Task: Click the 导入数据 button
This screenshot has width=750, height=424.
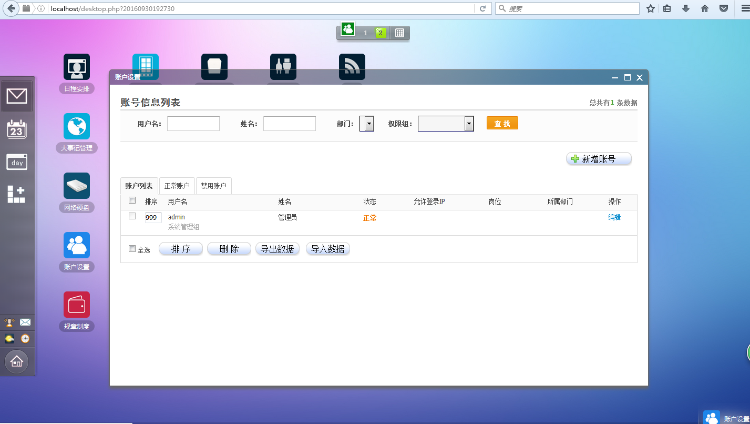Action: tap(328, 249)
